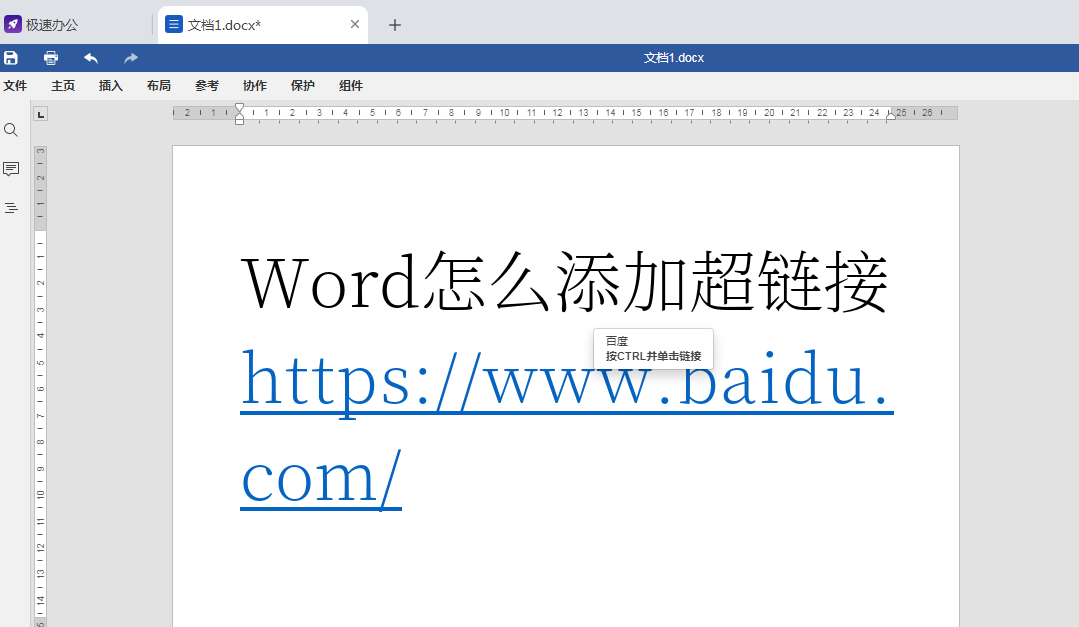Open the 协作 tab
The width and height of the screenshot is (1079, 627).
(x=255, y=85)
